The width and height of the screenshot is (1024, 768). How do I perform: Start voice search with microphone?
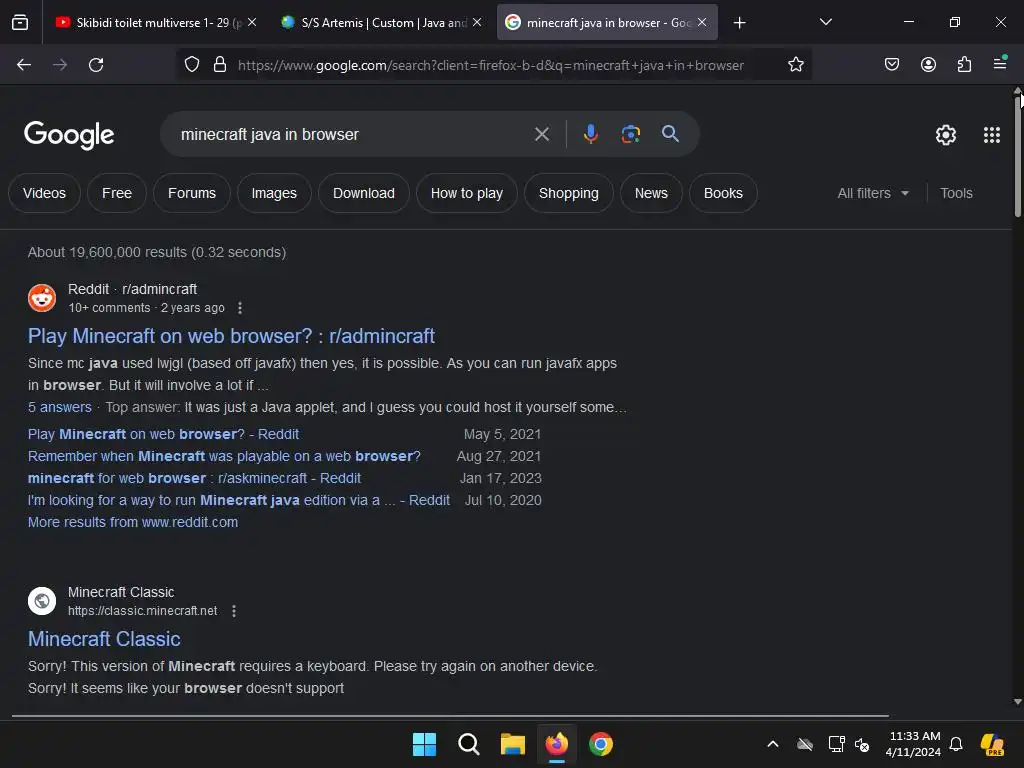pyautogui.click(x=590, y=134)
